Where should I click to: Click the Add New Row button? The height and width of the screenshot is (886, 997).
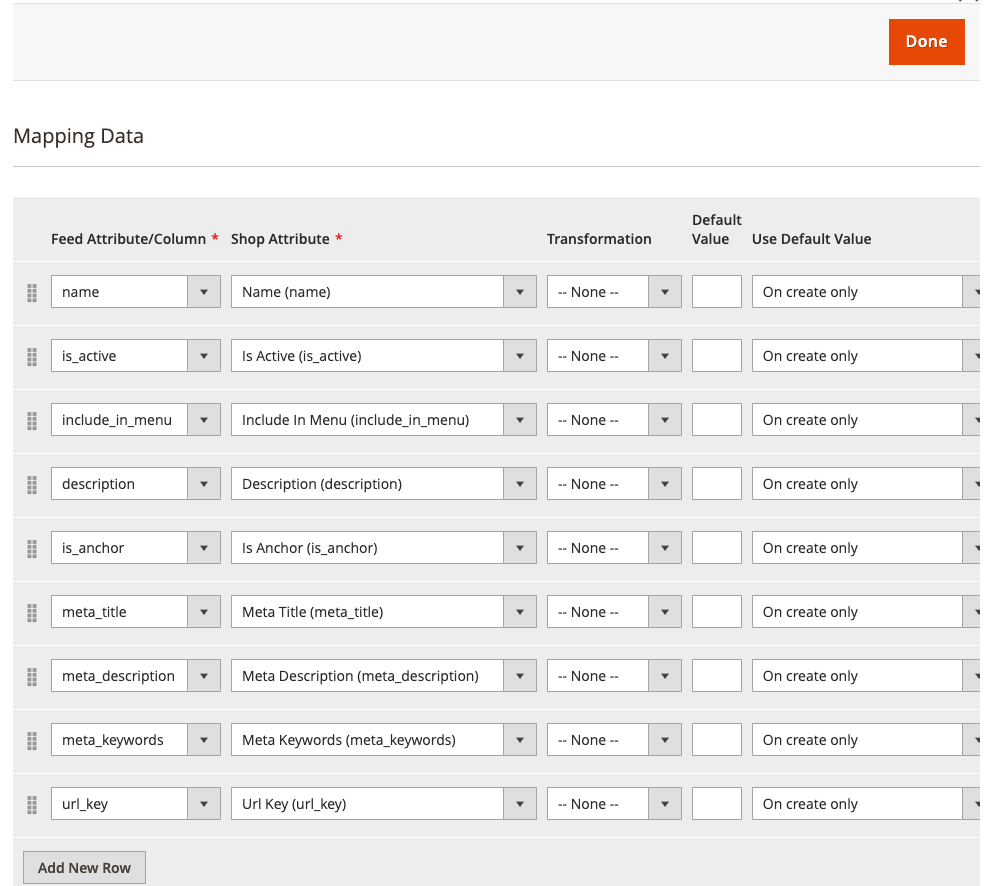[x=85, y=868]
